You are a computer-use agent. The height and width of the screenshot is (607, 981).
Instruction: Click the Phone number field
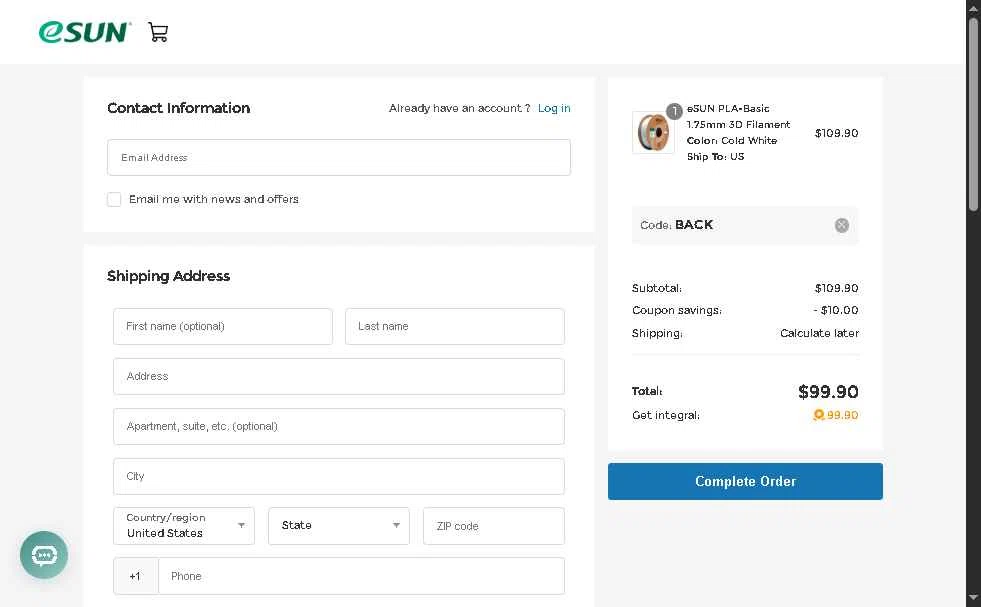361,576
